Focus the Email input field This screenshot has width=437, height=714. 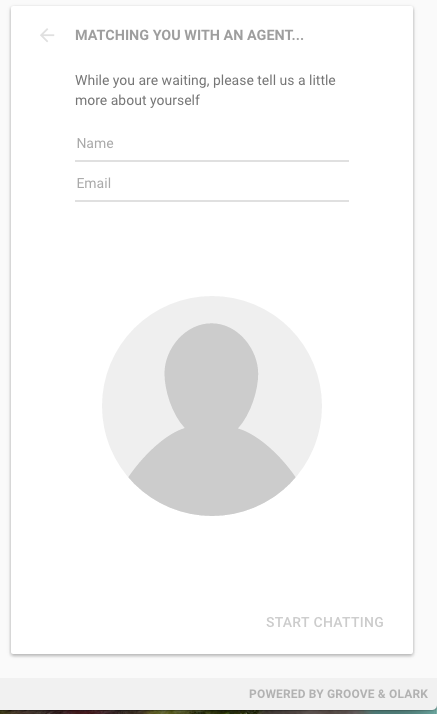(x=212, y=184)
